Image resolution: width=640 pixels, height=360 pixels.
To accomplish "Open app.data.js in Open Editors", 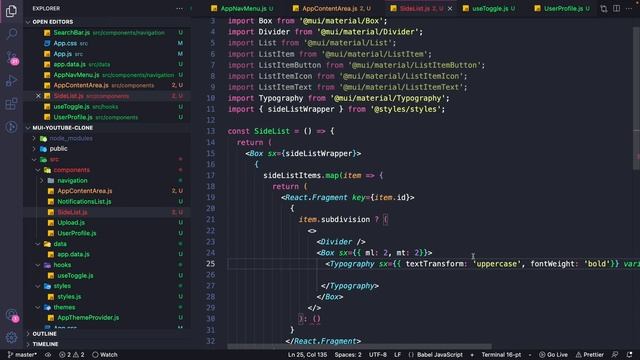I will [69, 64].
